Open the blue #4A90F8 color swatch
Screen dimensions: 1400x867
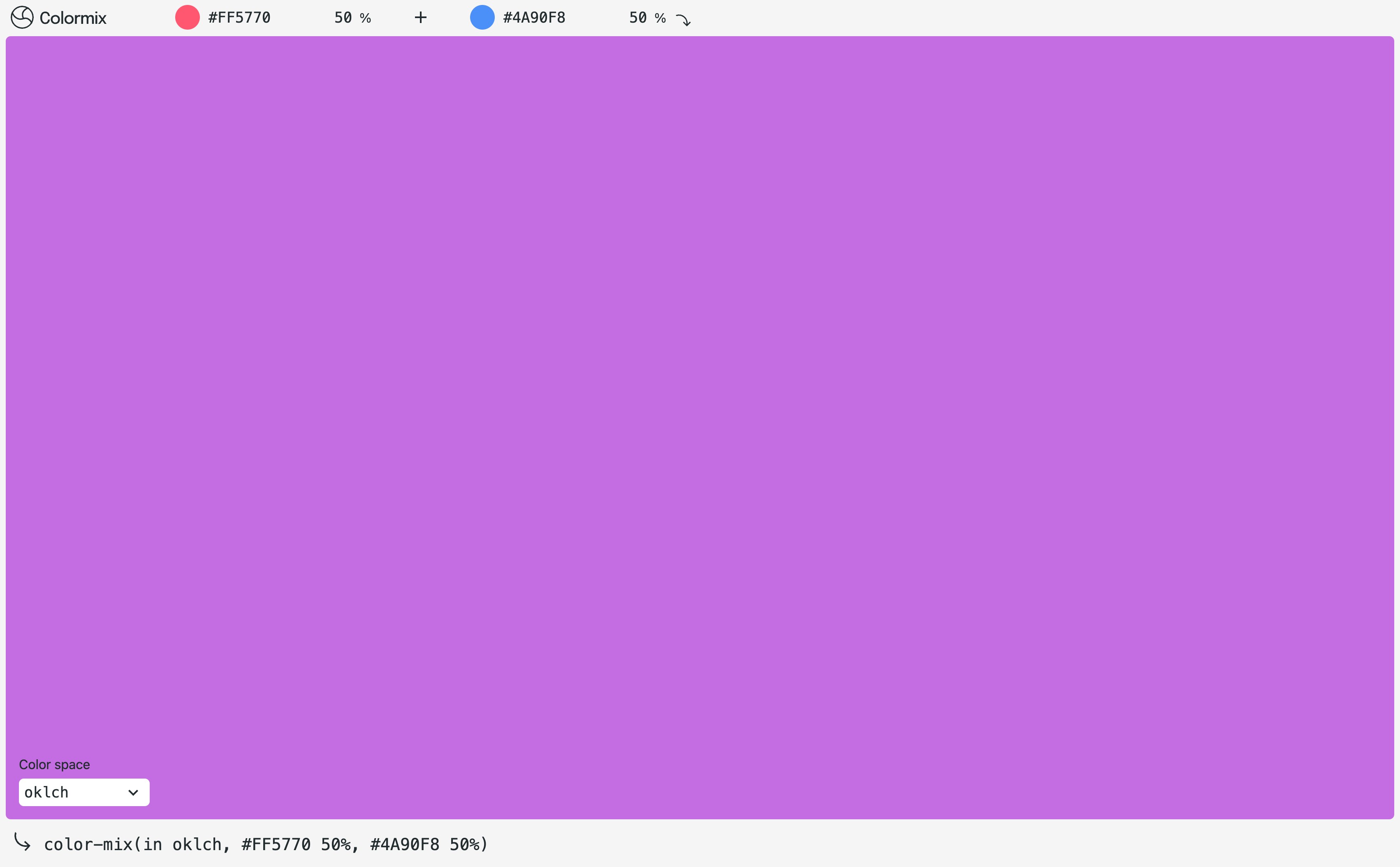(482, 17)
